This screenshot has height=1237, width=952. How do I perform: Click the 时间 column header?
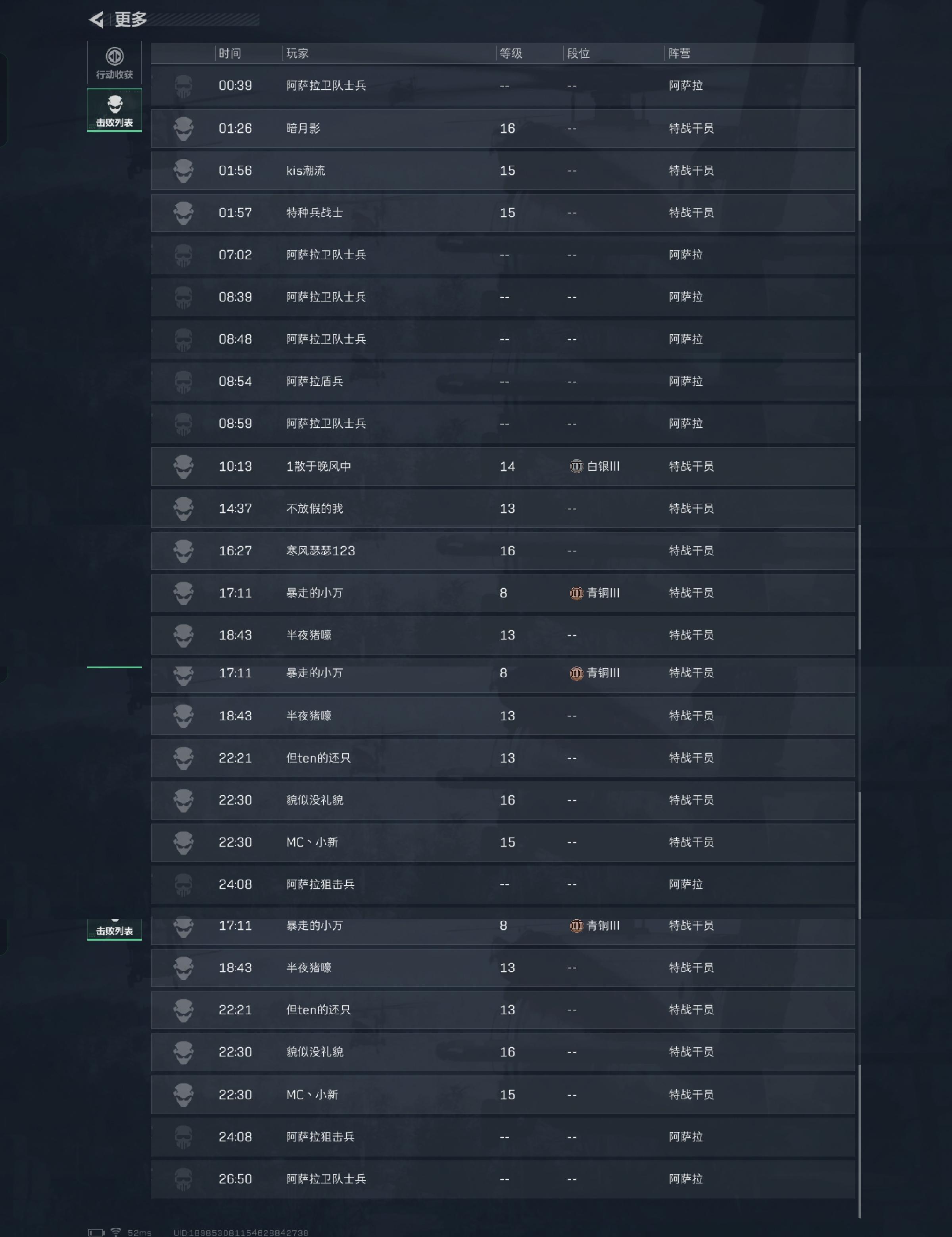(x=230, y=53)
